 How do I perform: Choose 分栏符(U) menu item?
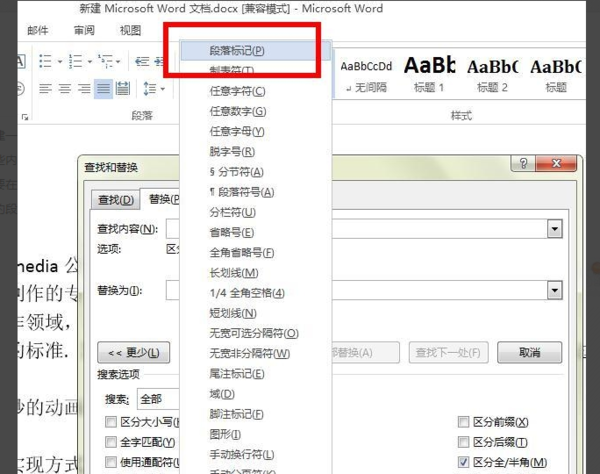(256, 212)
